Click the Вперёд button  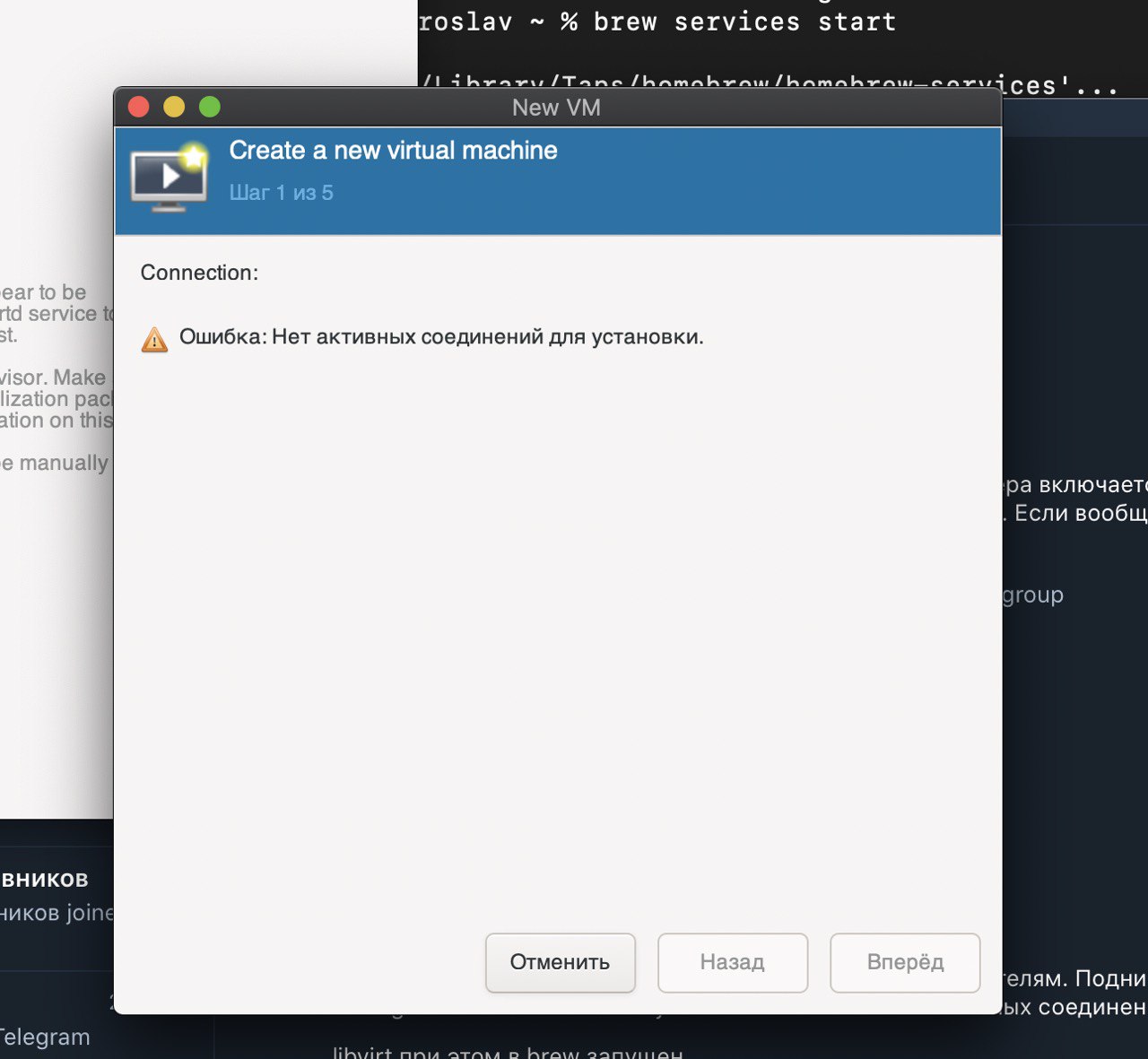(905, 962)
